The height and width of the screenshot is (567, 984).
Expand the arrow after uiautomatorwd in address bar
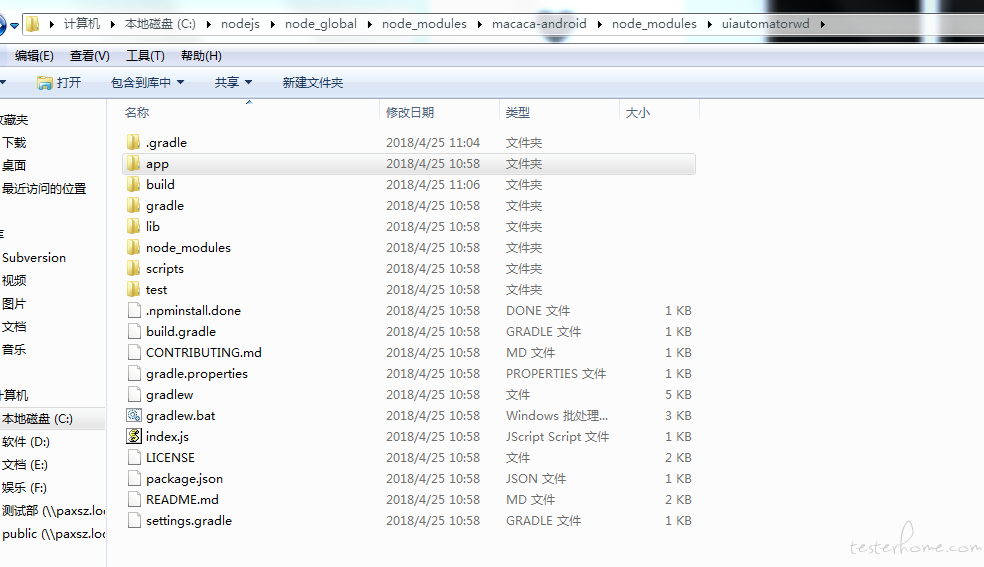pyautogui.click(x=822, y=24)
